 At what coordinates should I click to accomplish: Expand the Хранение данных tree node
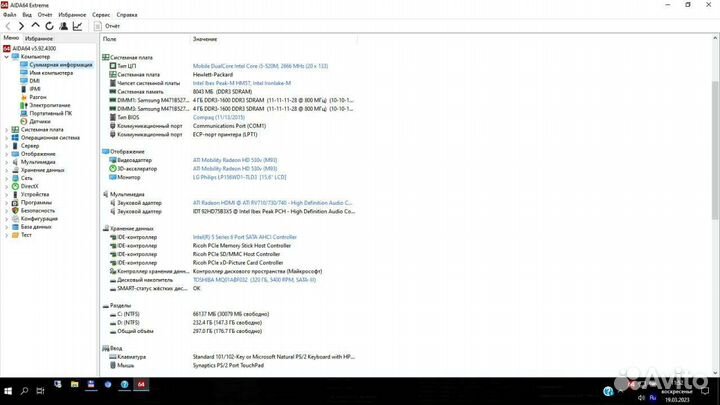[6, 170]
